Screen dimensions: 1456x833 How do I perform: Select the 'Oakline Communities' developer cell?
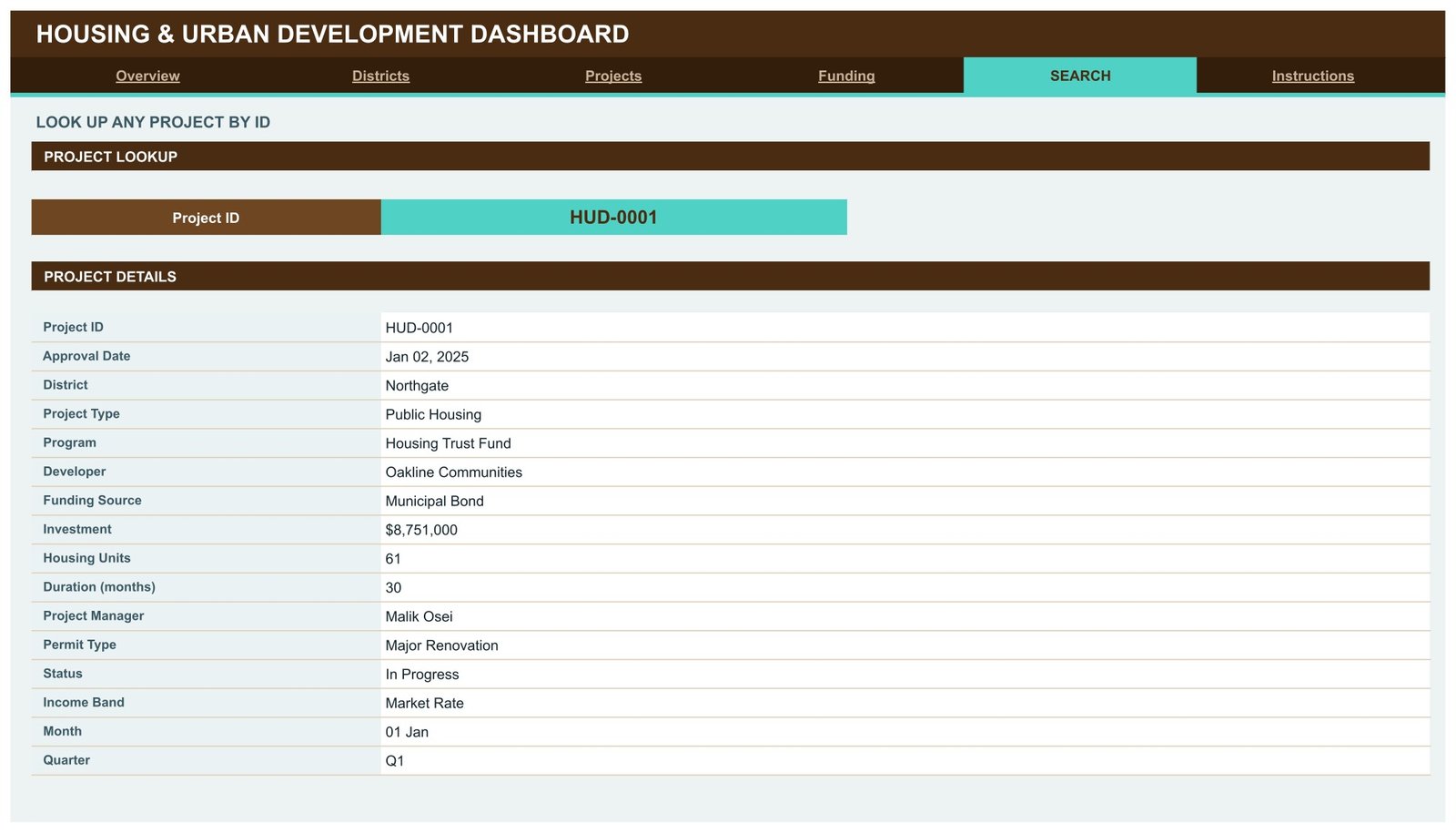(x=905, y=472)
